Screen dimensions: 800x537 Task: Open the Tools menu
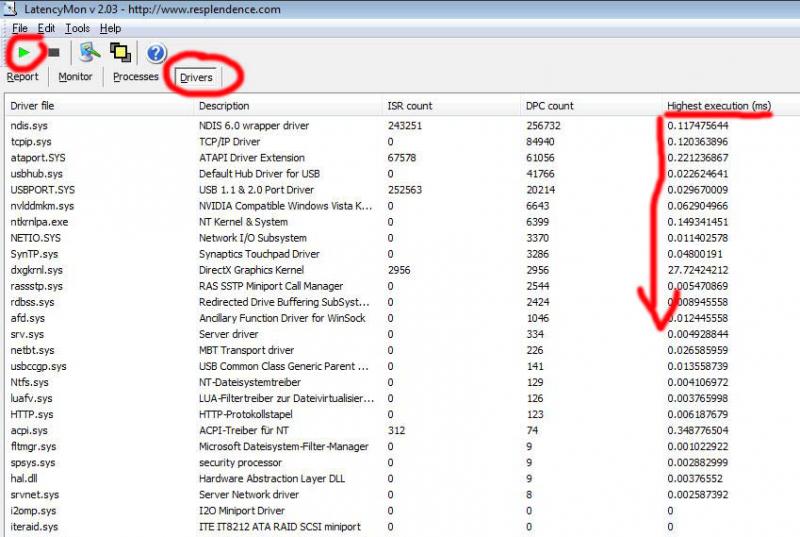click(x=77, y=28)
